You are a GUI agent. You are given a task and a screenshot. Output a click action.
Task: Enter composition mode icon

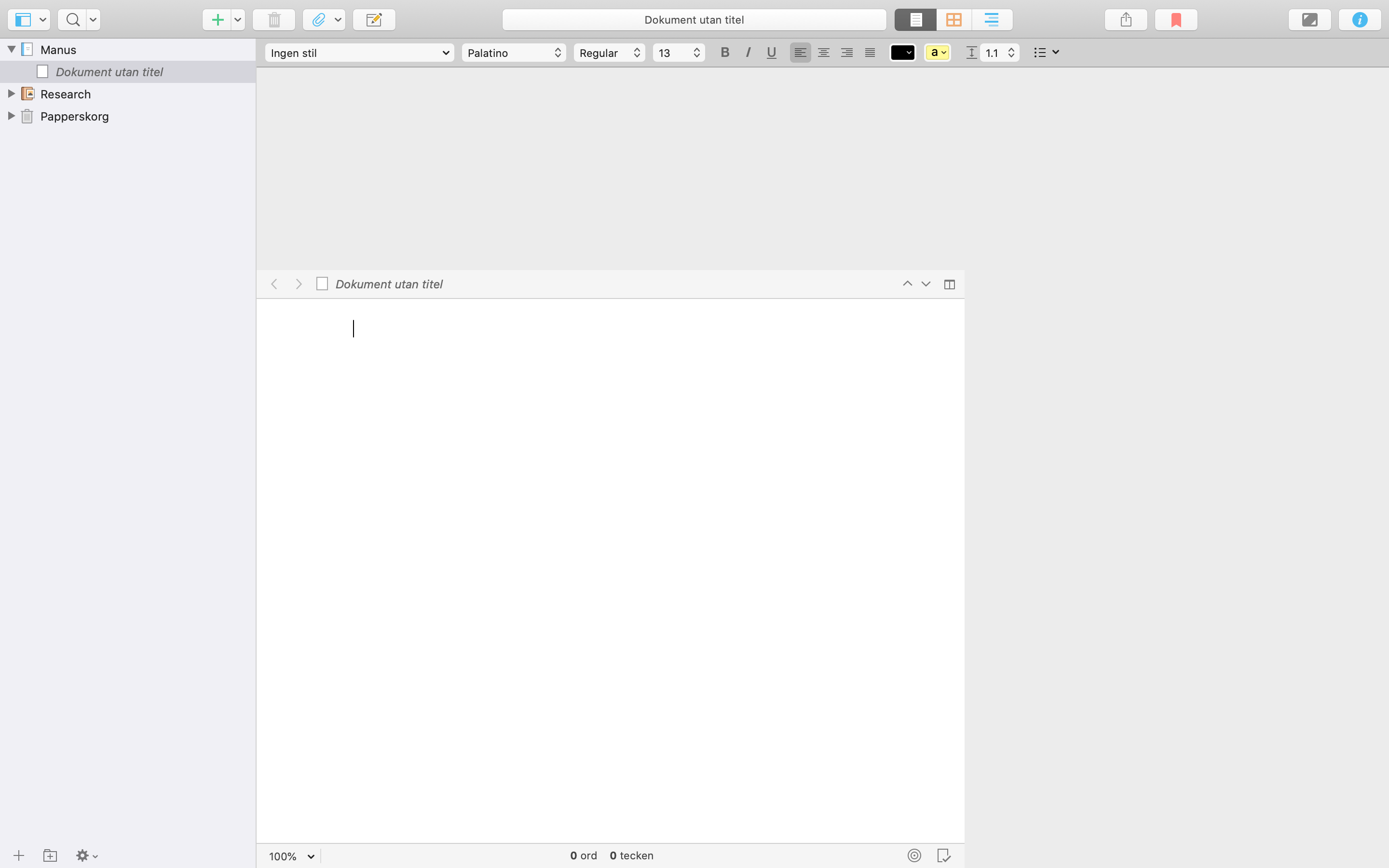click(x=1309, y=19)
